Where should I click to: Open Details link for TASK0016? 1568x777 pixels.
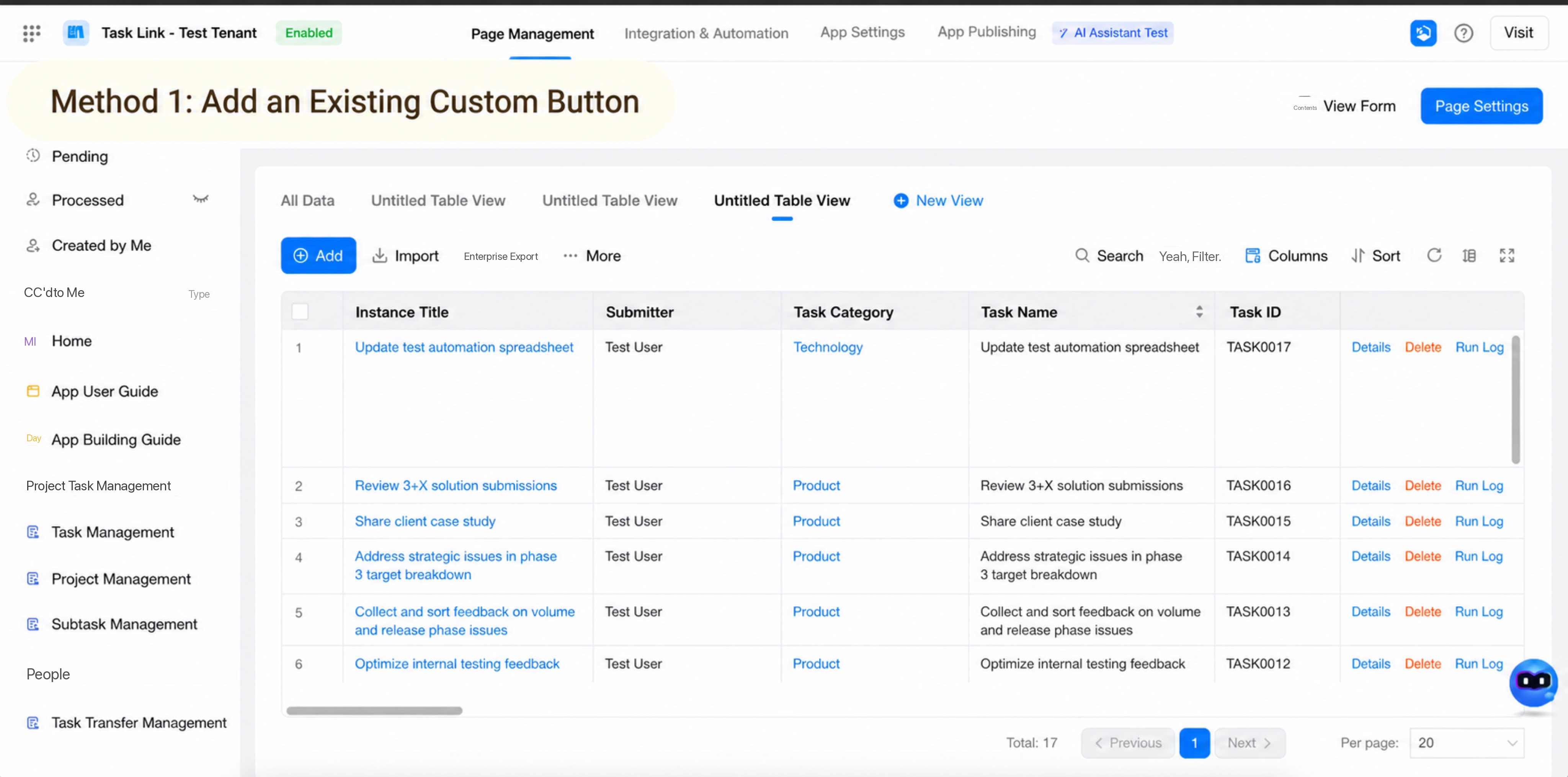point(1371,486)
